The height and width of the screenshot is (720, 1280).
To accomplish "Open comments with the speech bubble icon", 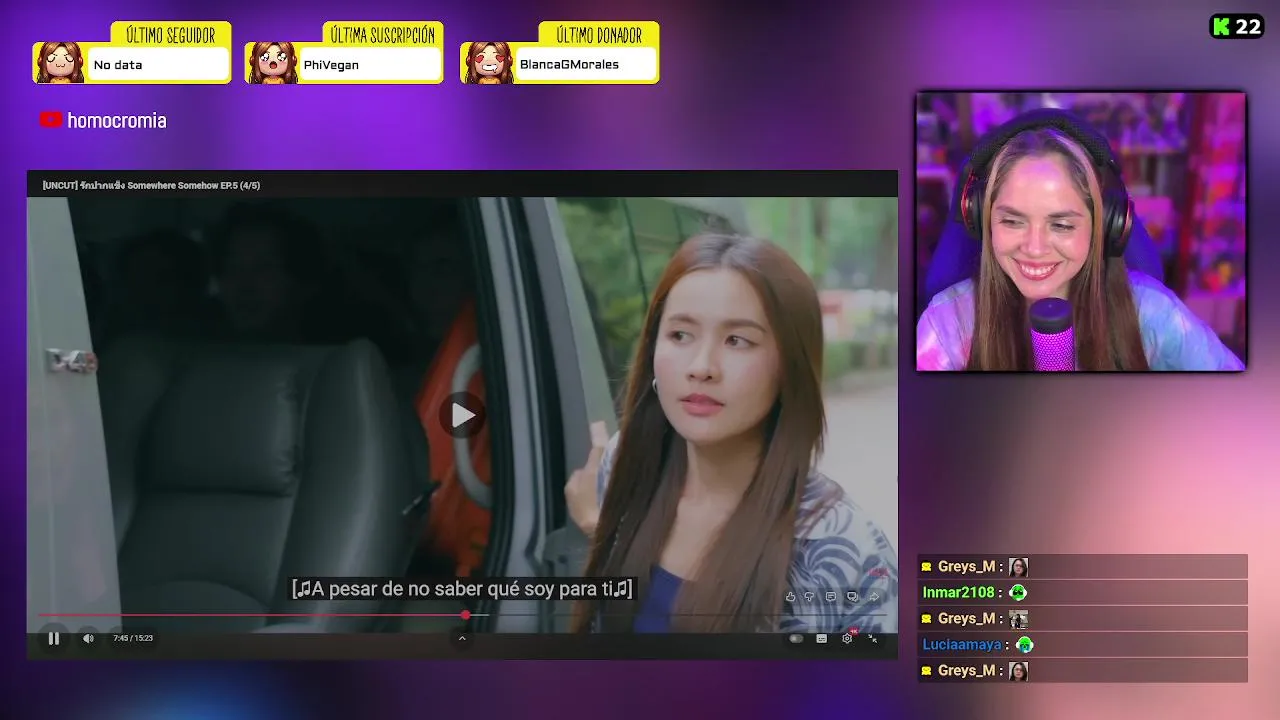I will click(831, 597).
